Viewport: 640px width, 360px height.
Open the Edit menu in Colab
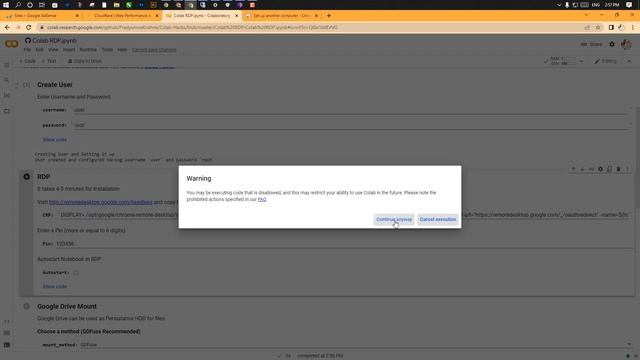[40, 50]
